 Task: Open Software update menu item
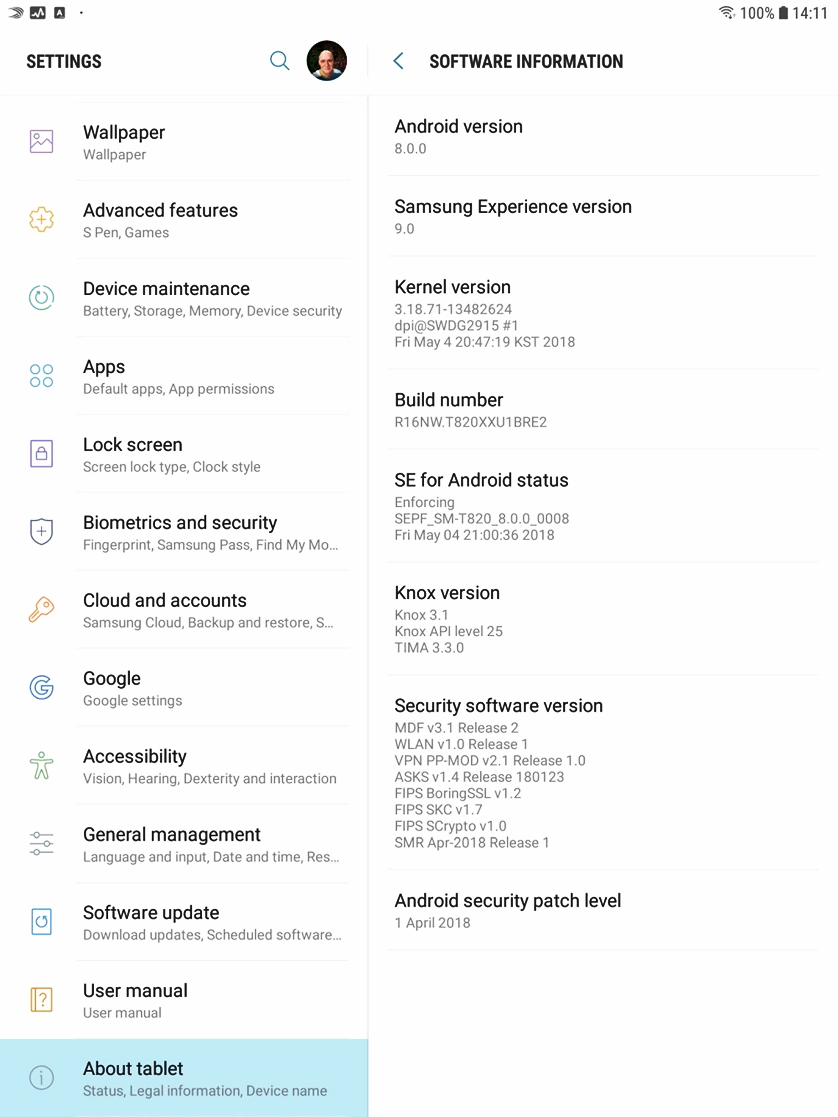[184, 922]
